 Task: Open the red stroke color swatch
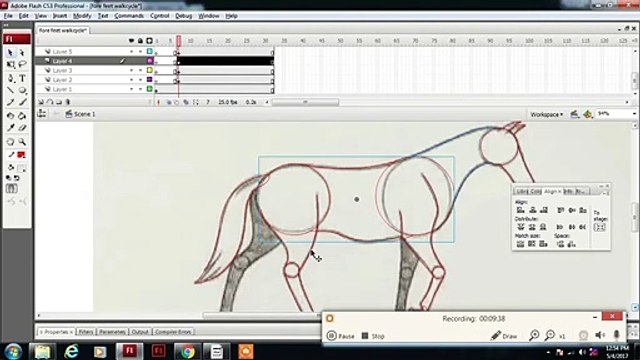pos(22,155)
